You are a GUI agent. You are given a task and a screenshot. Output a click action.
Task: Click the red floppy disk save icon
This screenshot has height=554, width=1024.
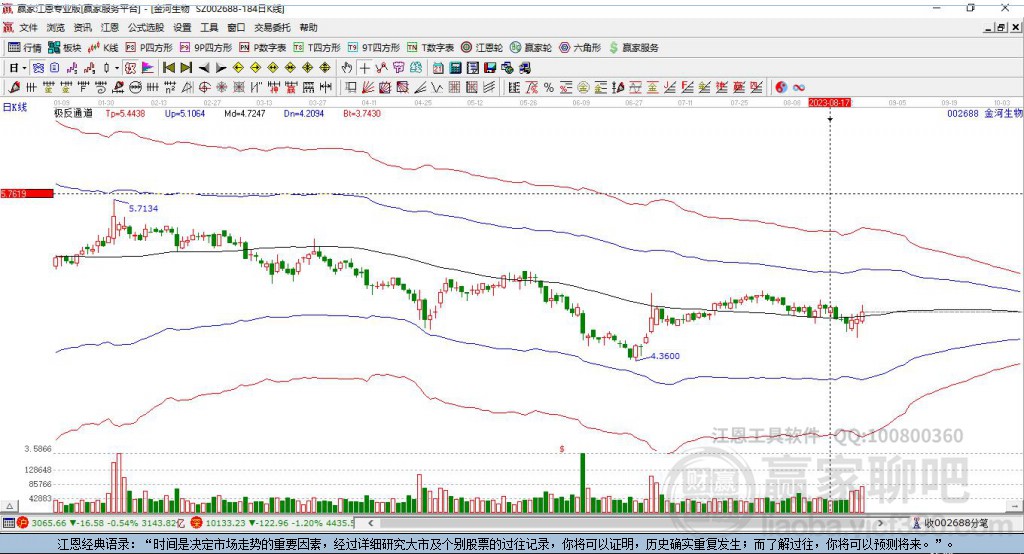490,68
